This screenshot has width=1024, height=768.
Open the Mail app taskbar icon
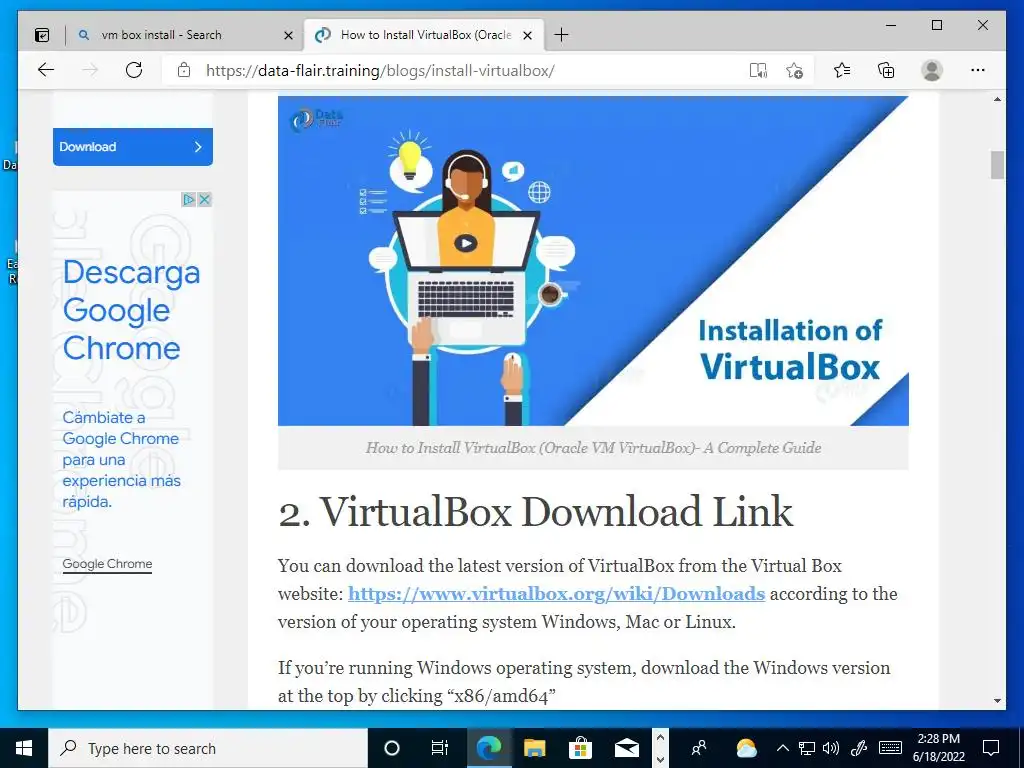[x=626, y=748]
